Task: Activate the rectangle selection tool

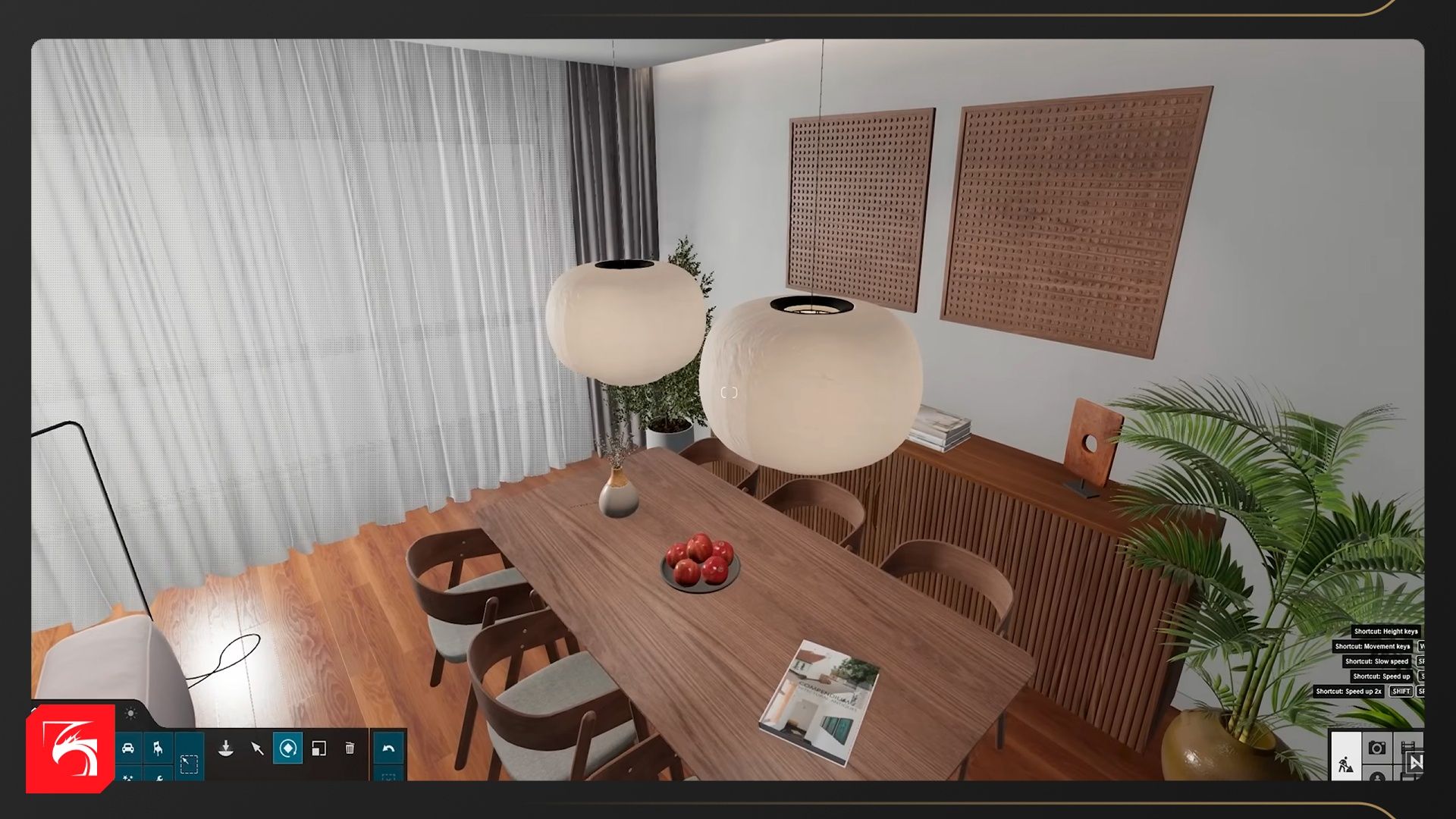Action: click(x=189, y=763)
